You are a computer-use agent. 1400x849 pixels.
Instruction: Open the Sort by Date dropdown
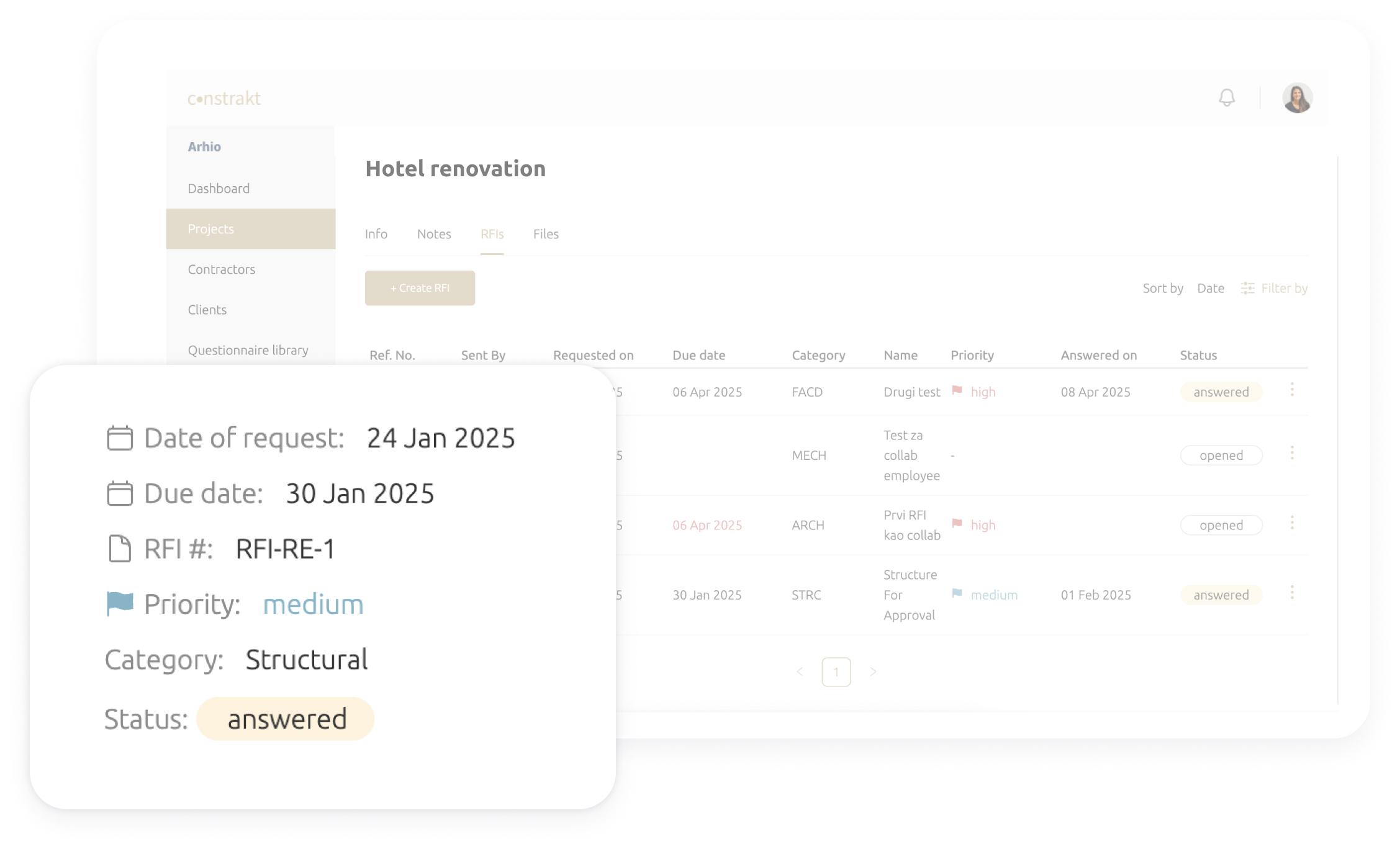coord(1210,288)
